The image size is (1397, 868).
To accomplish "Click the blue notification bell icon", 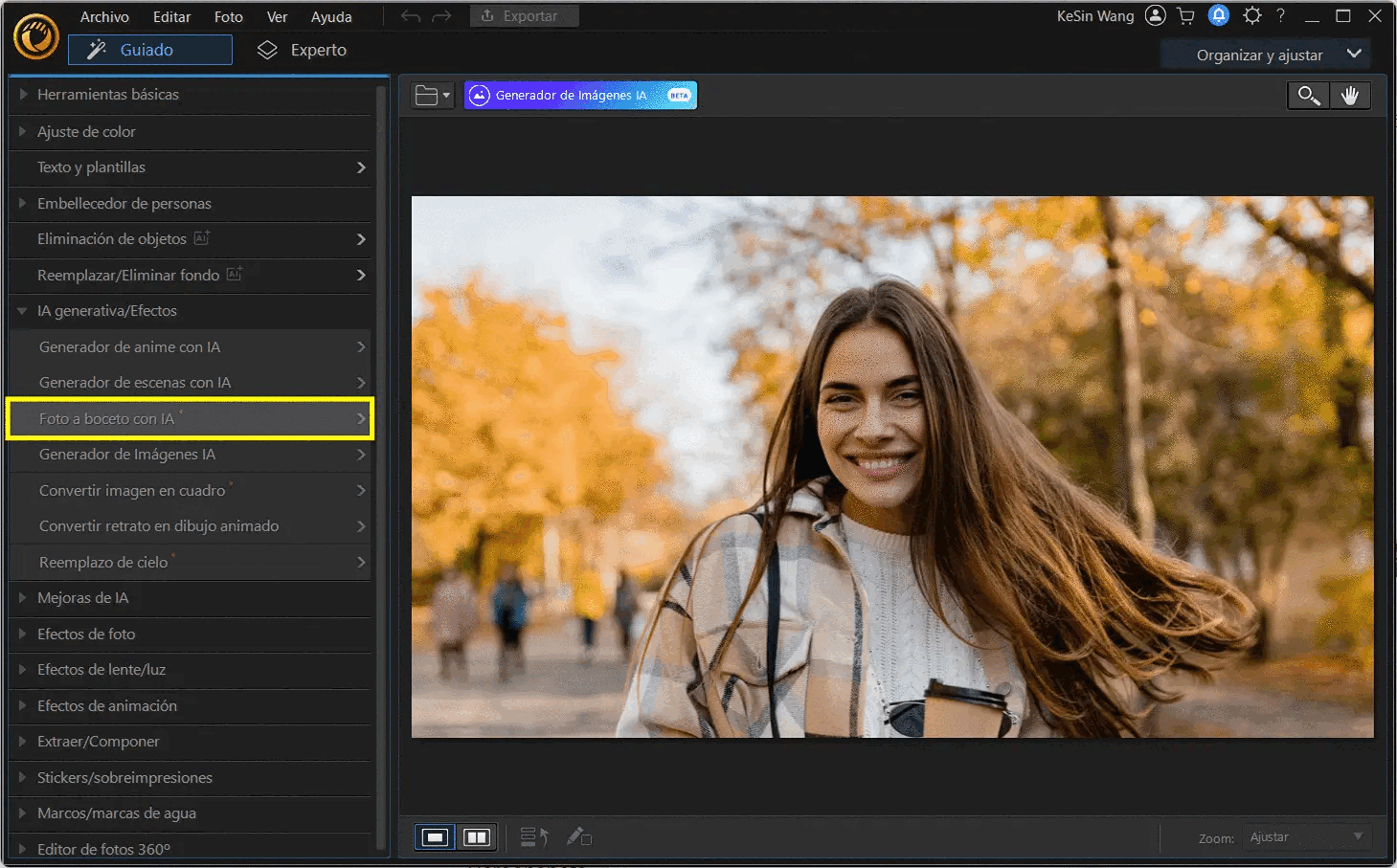I will pos(1219,16).
